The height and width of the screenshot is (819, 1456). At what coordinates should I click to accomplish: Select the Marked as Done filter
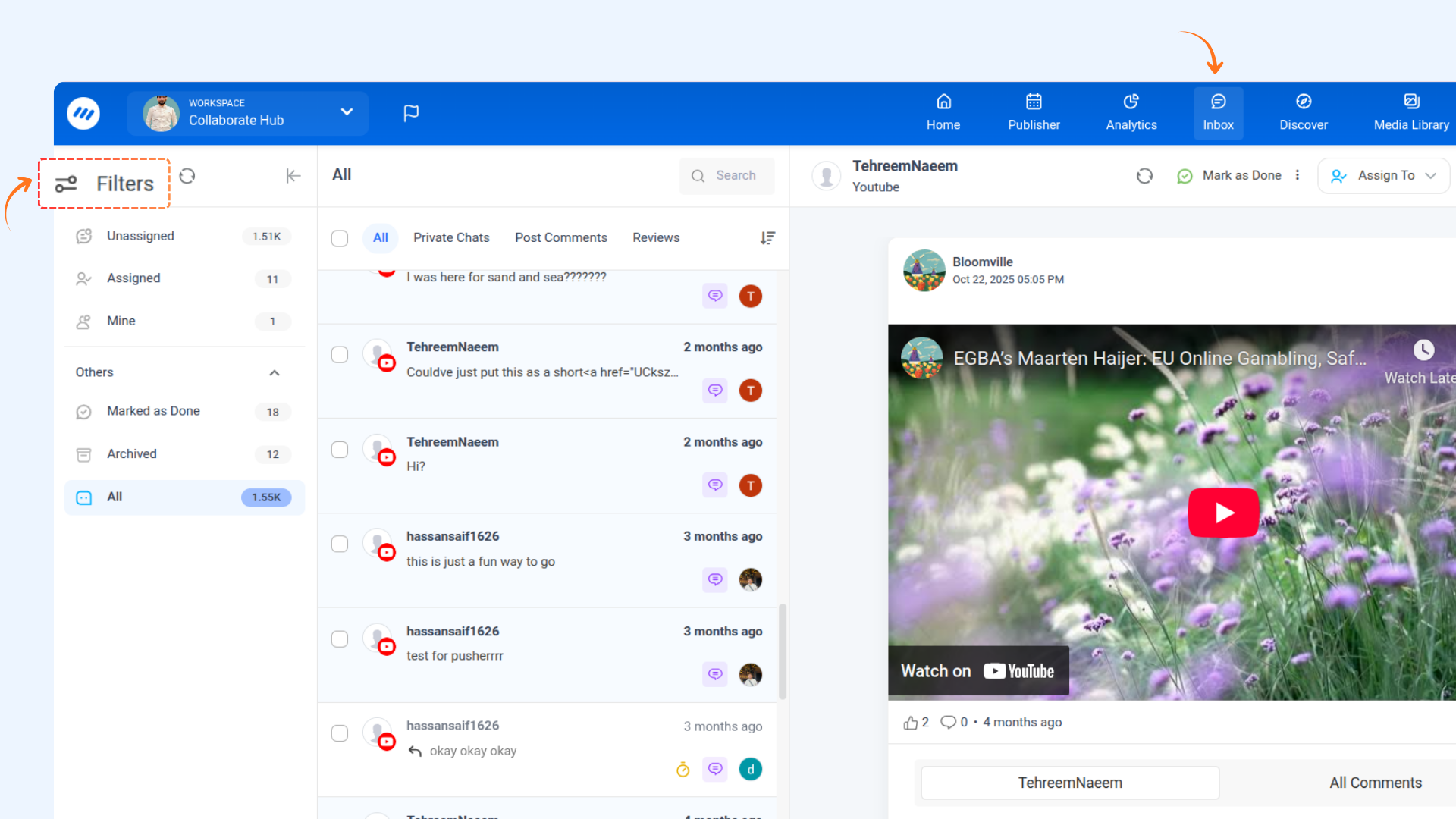[184, 411]
